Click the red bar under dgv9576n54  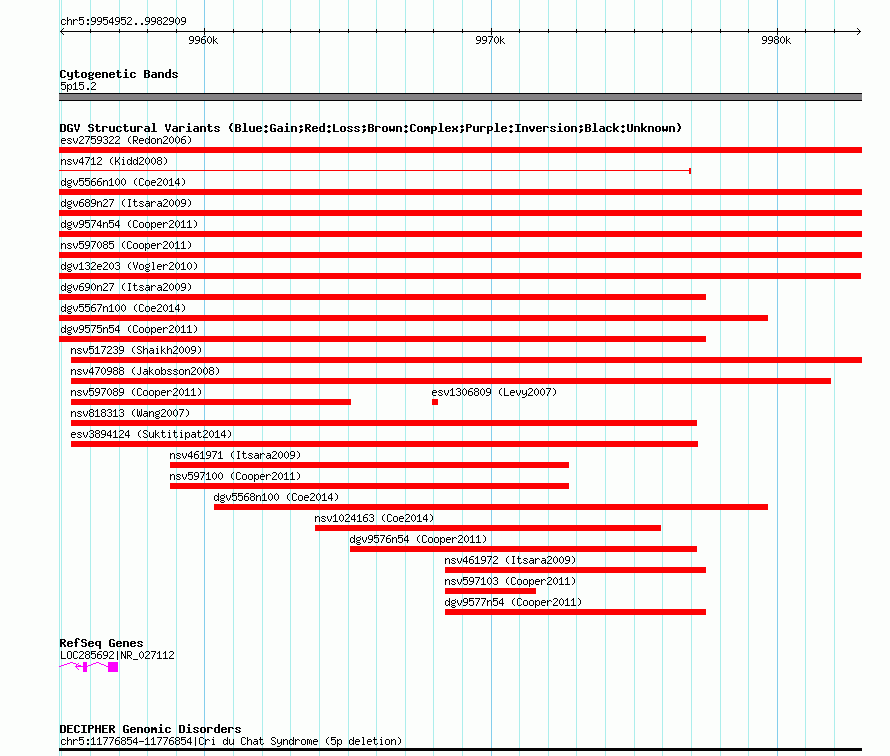[x=523, y=549]
